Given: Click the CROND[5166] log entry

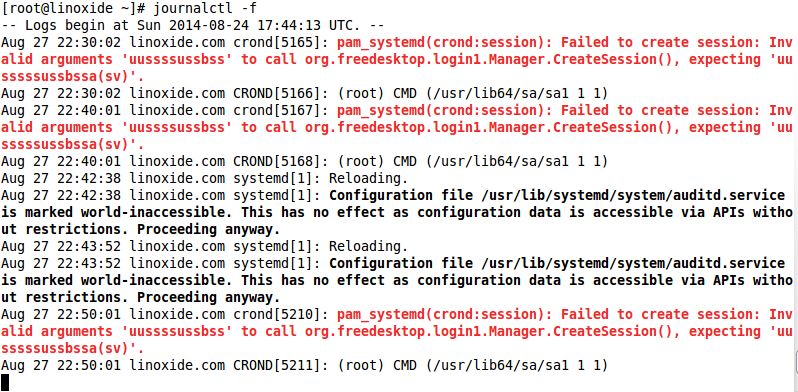Looking at the screenshot, I should [304, 94].
